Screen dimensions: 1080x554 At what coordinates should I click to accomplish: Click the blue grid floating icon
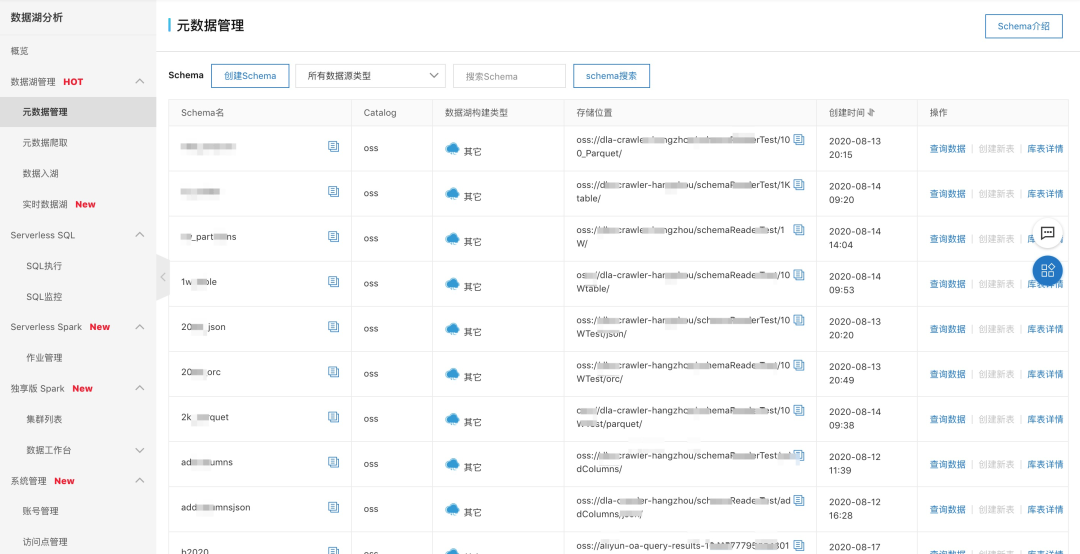click(1047, 270)
